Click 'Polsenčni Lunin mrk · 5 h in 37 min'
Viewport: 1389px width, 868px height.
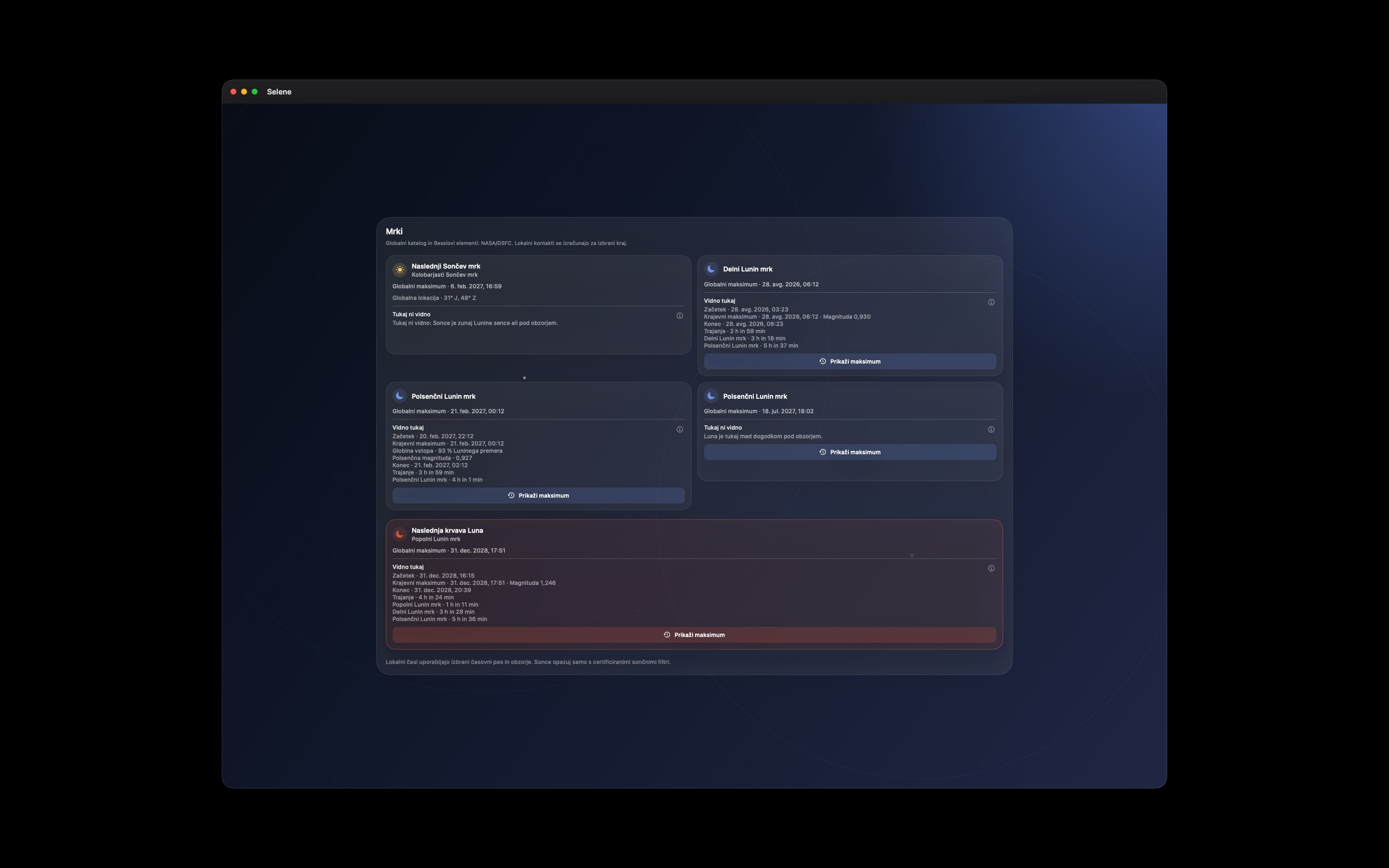[x=751, y=346]
